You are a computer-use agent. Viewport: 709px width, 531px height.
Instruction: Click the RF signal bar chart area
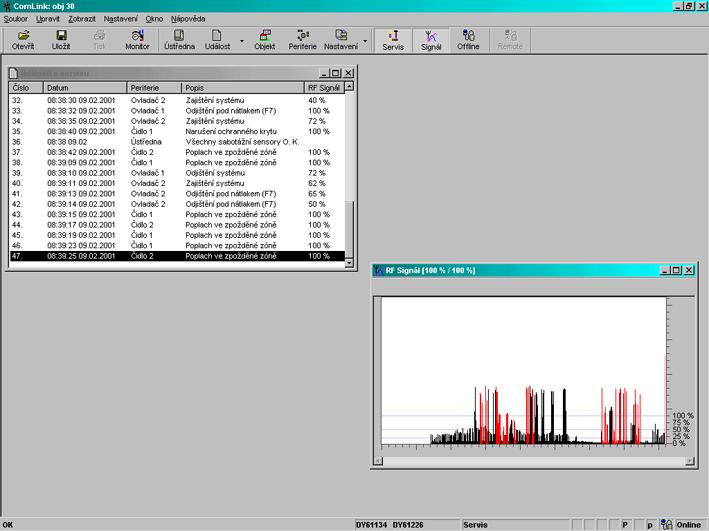(x=524, y=371)
